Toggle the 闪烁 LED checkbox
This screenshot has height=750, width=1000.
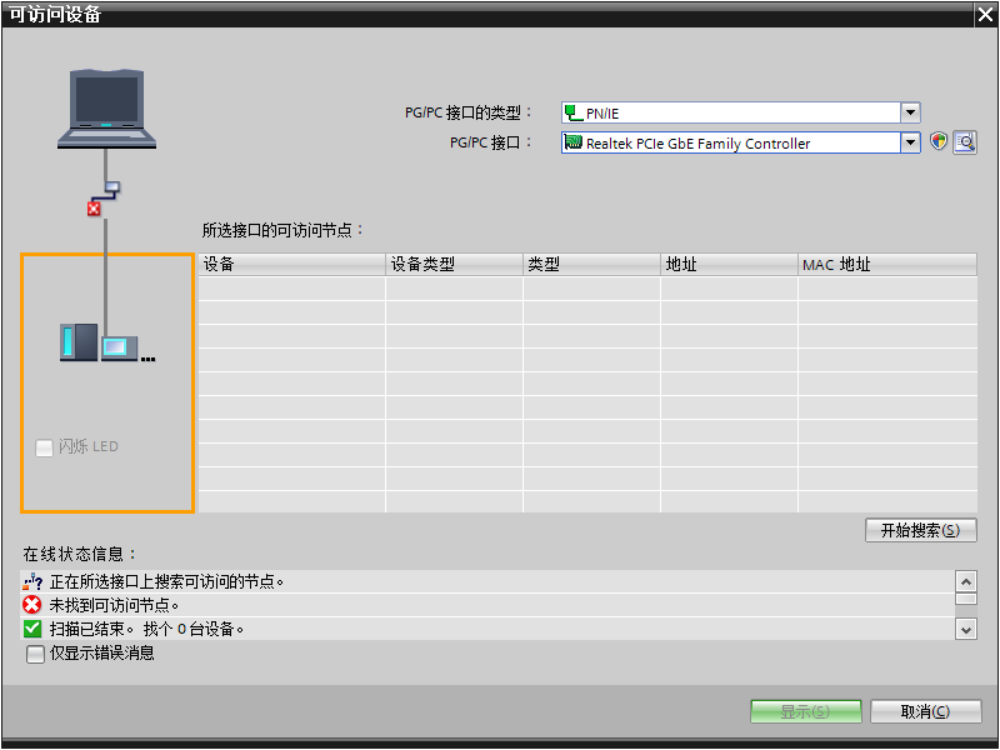pos(44,448)
